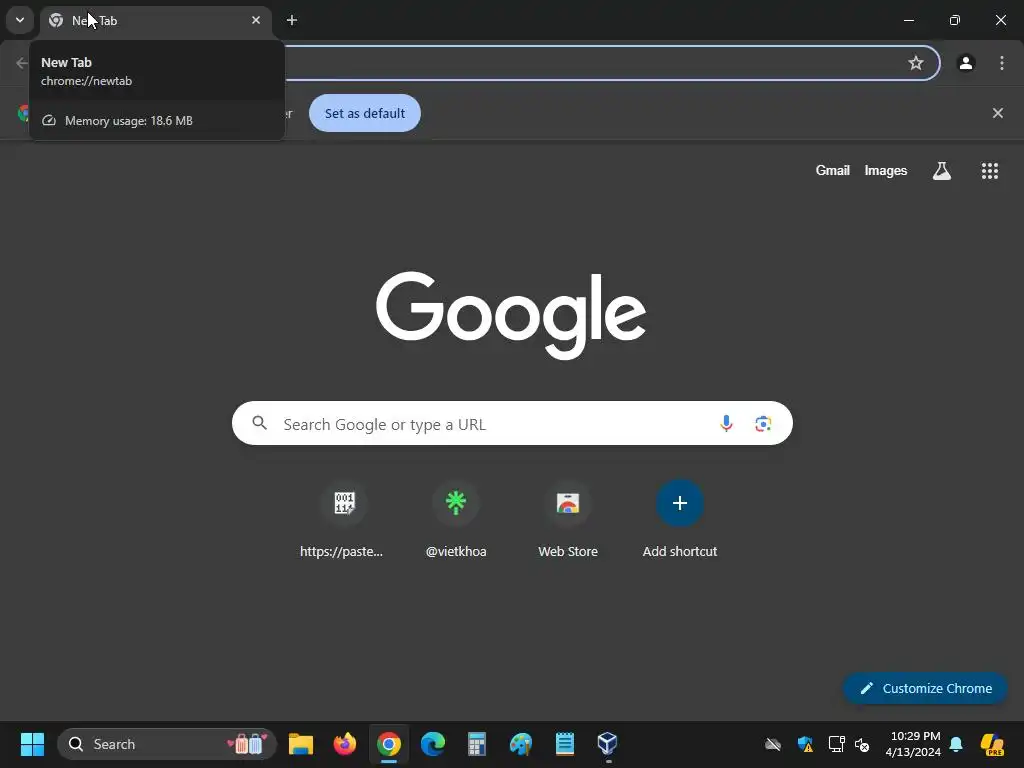
Task: Open the Copilot preview icon
Action: [x=993, y=744]
